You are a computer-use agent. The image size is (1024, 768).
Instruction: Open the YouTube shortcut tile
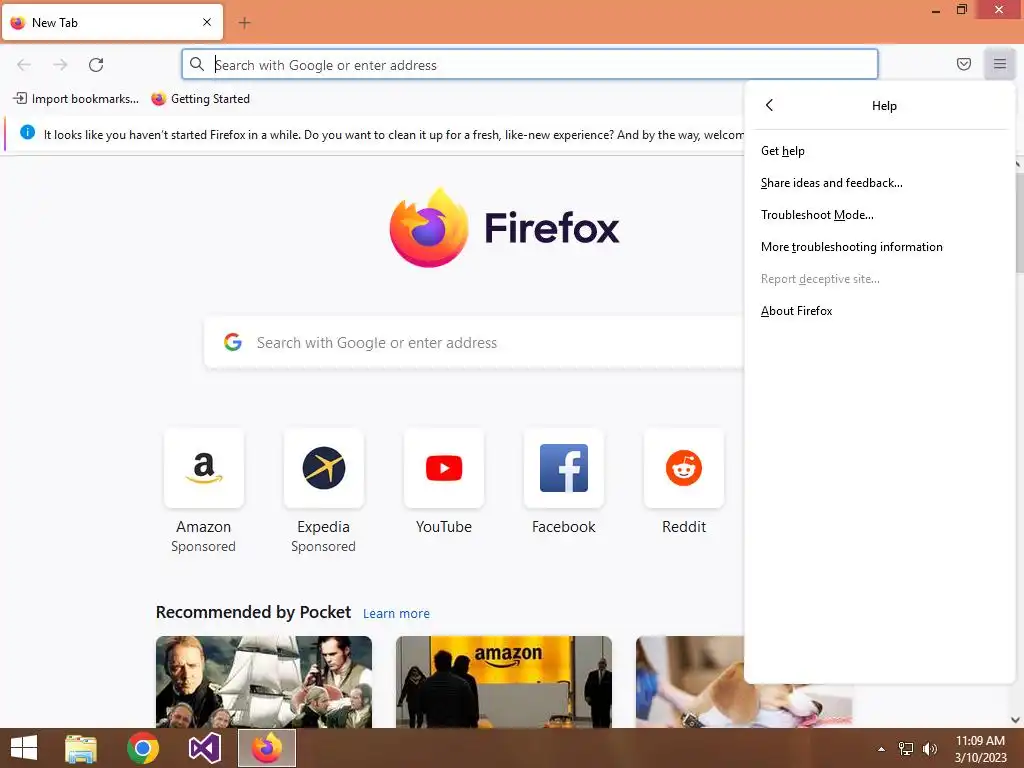coord(443,468)
